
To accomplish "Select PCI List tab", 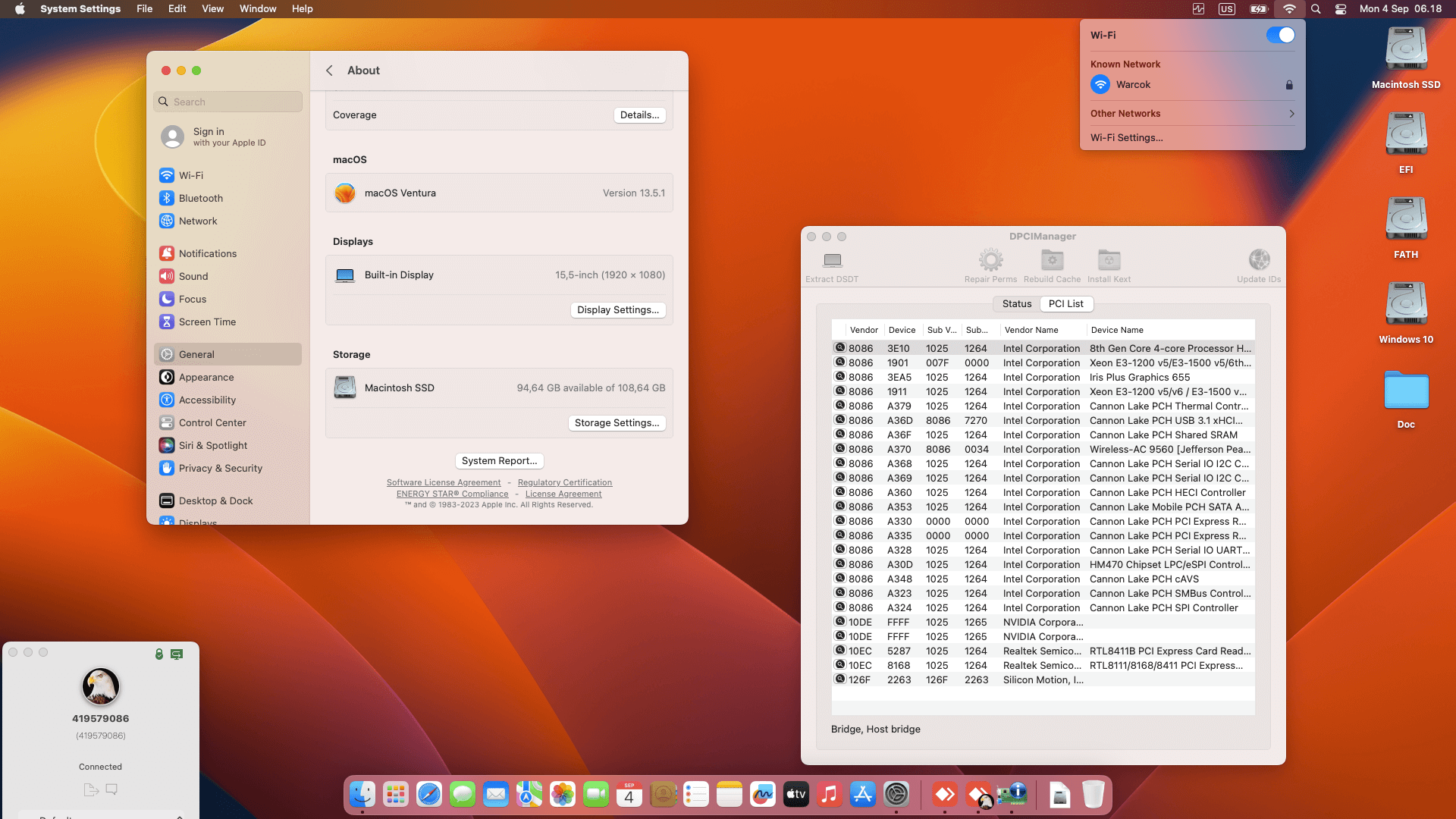I will pos(1065,303).
